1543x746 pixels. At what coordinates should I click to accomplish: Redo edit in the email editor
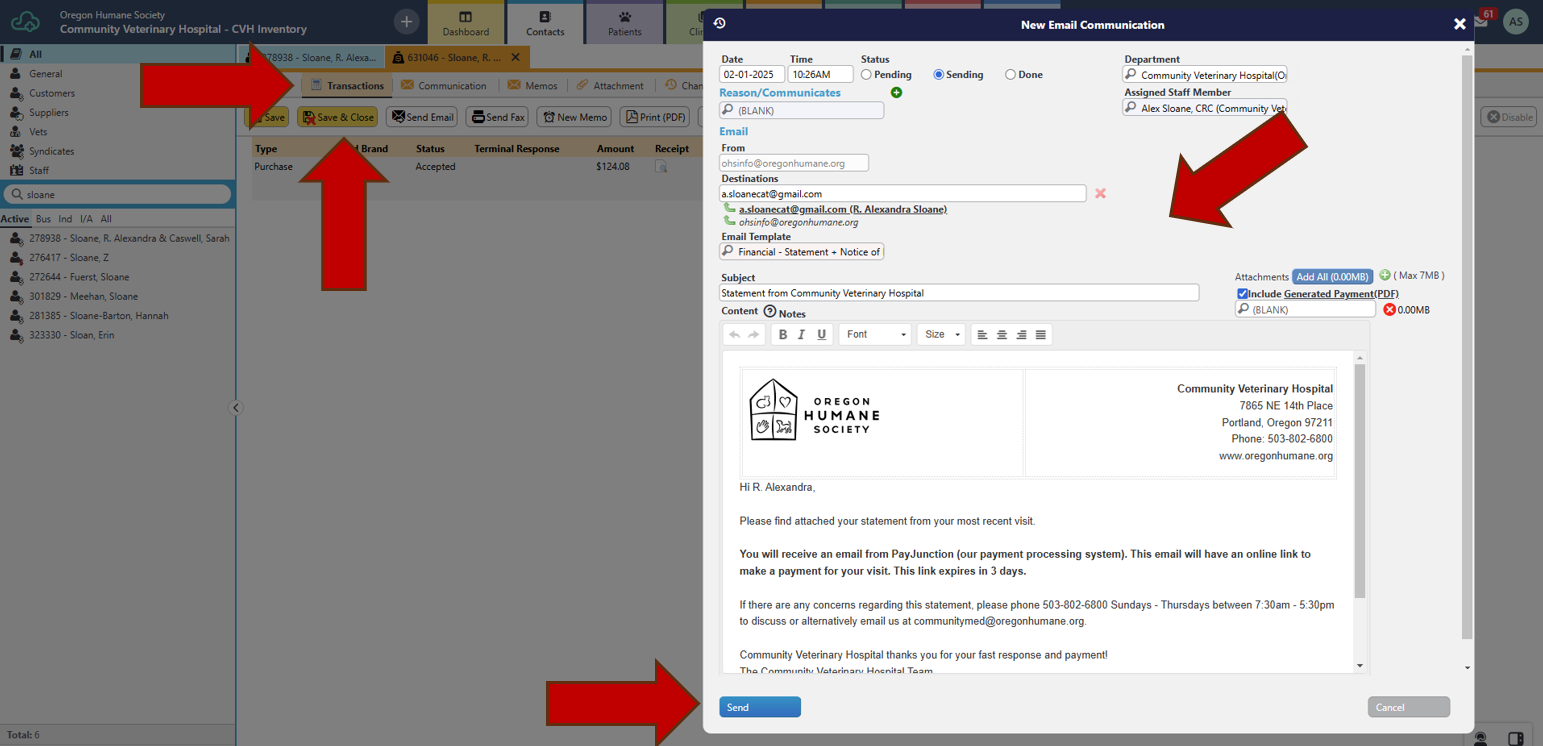(754, 335)
